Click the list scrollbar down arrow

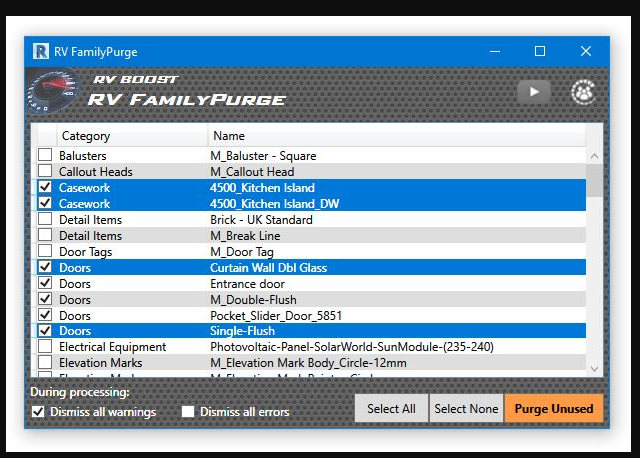click(x=594, y=369)
